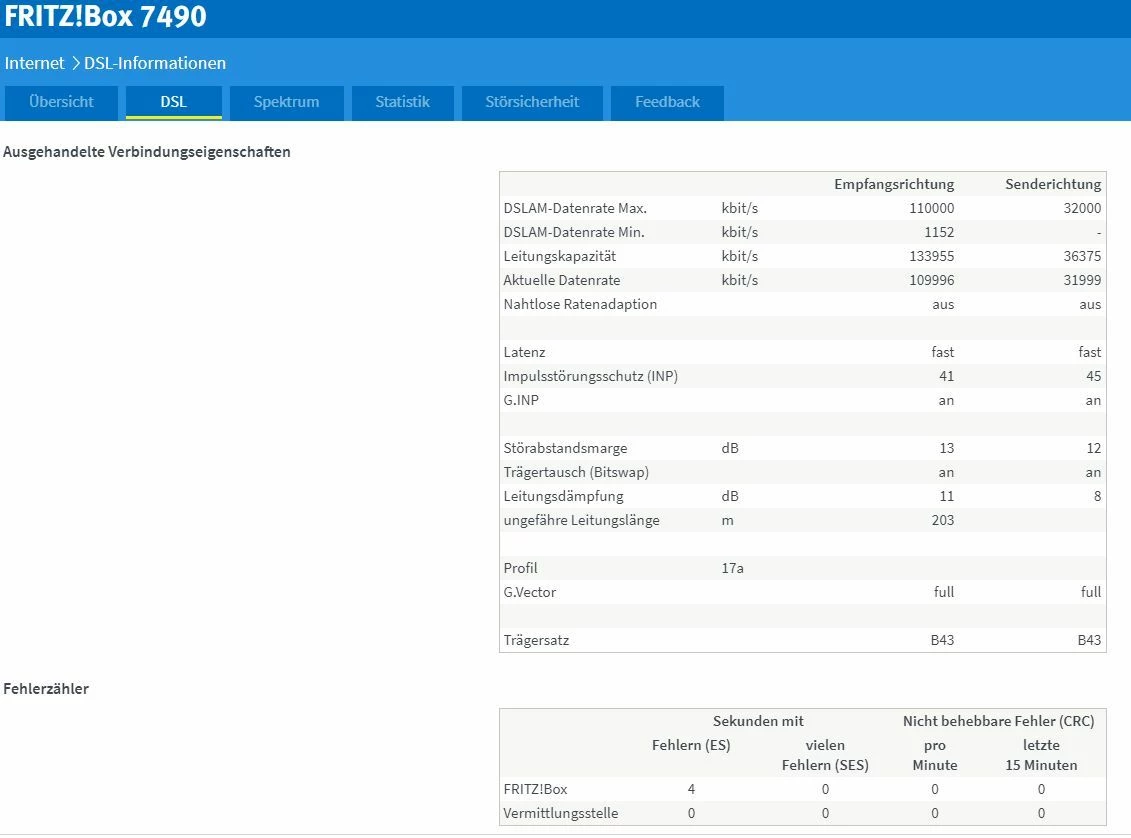Click the Senderichtung column header

coord(1053,185)
